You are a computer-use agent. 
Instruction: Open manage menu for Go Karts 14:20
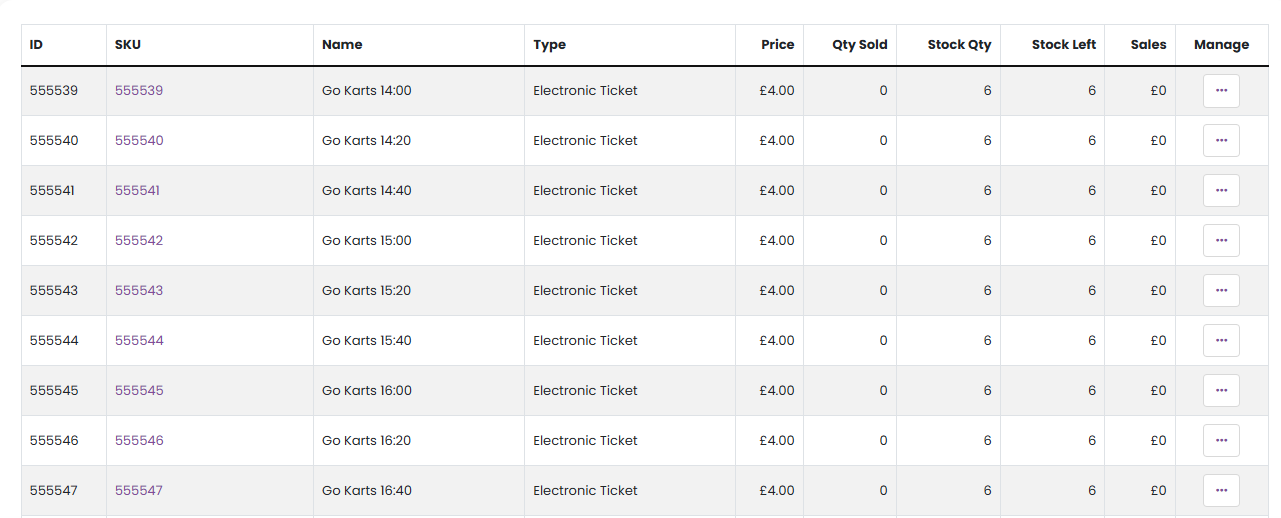point(1221,141)
